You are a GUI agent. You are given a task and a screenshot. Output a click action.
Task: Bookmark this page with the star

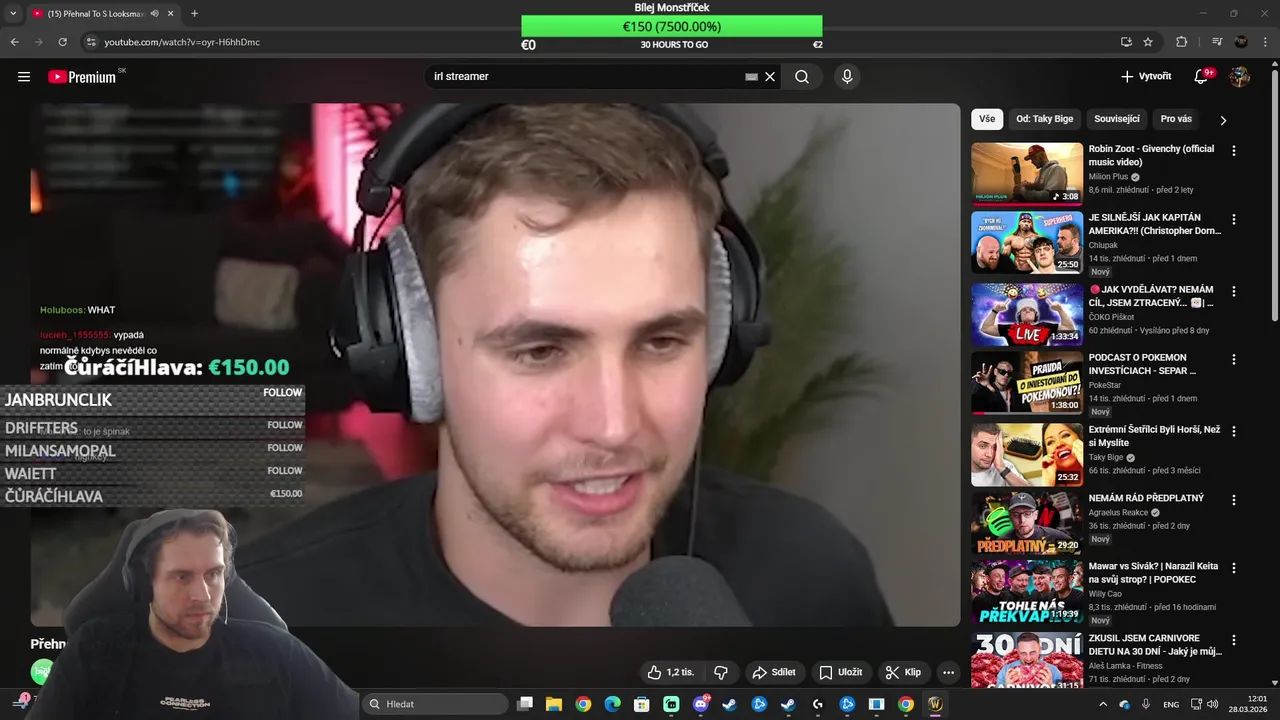pyautogui.click(x=1148, y=42)
